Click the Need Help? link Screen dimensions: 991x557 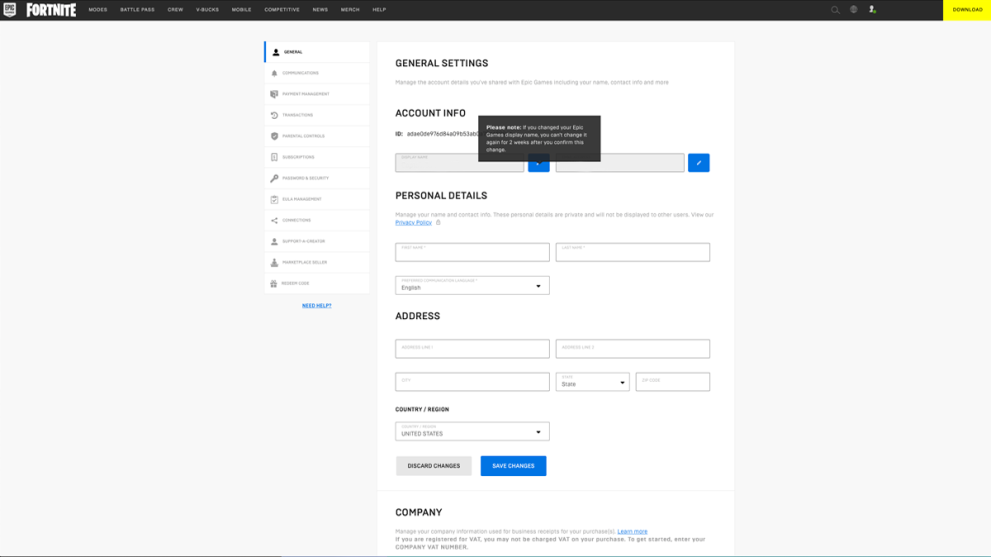pyautogui.click(x=317, y=305)
